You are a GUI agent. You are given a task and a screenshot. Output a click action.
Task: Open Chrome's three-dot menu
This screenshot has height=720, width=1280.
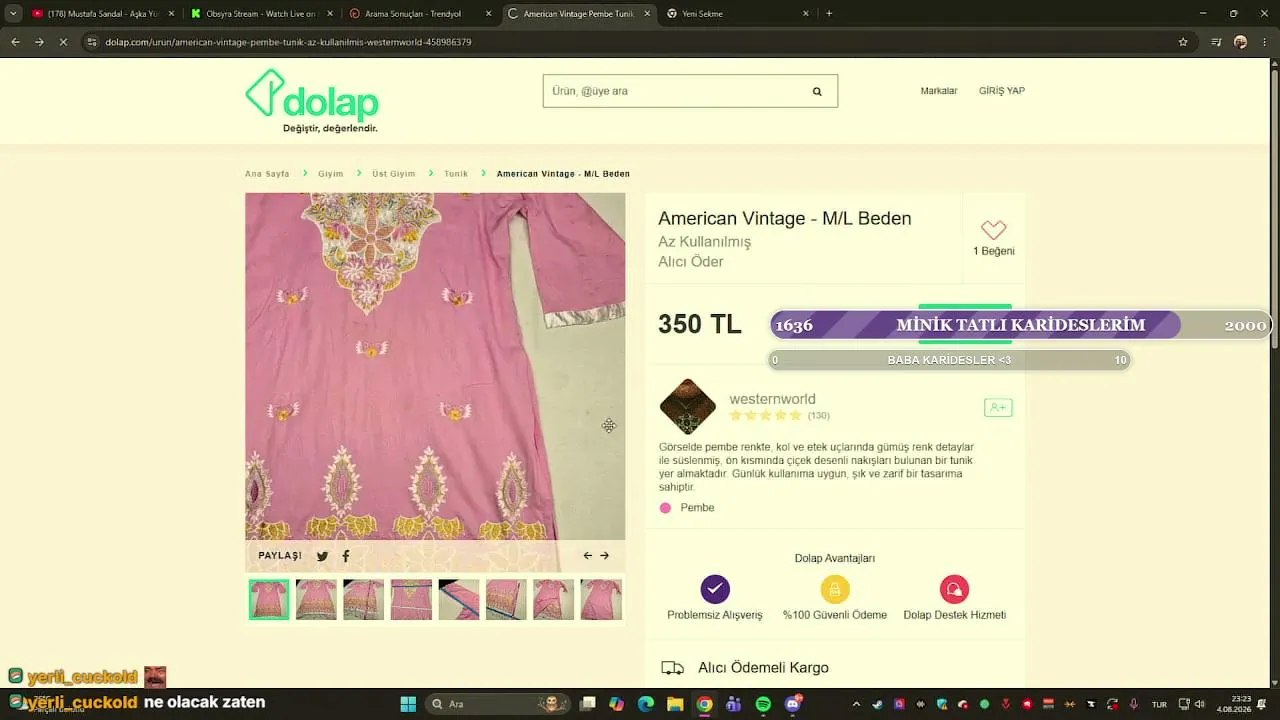[x=1265, y=42]
